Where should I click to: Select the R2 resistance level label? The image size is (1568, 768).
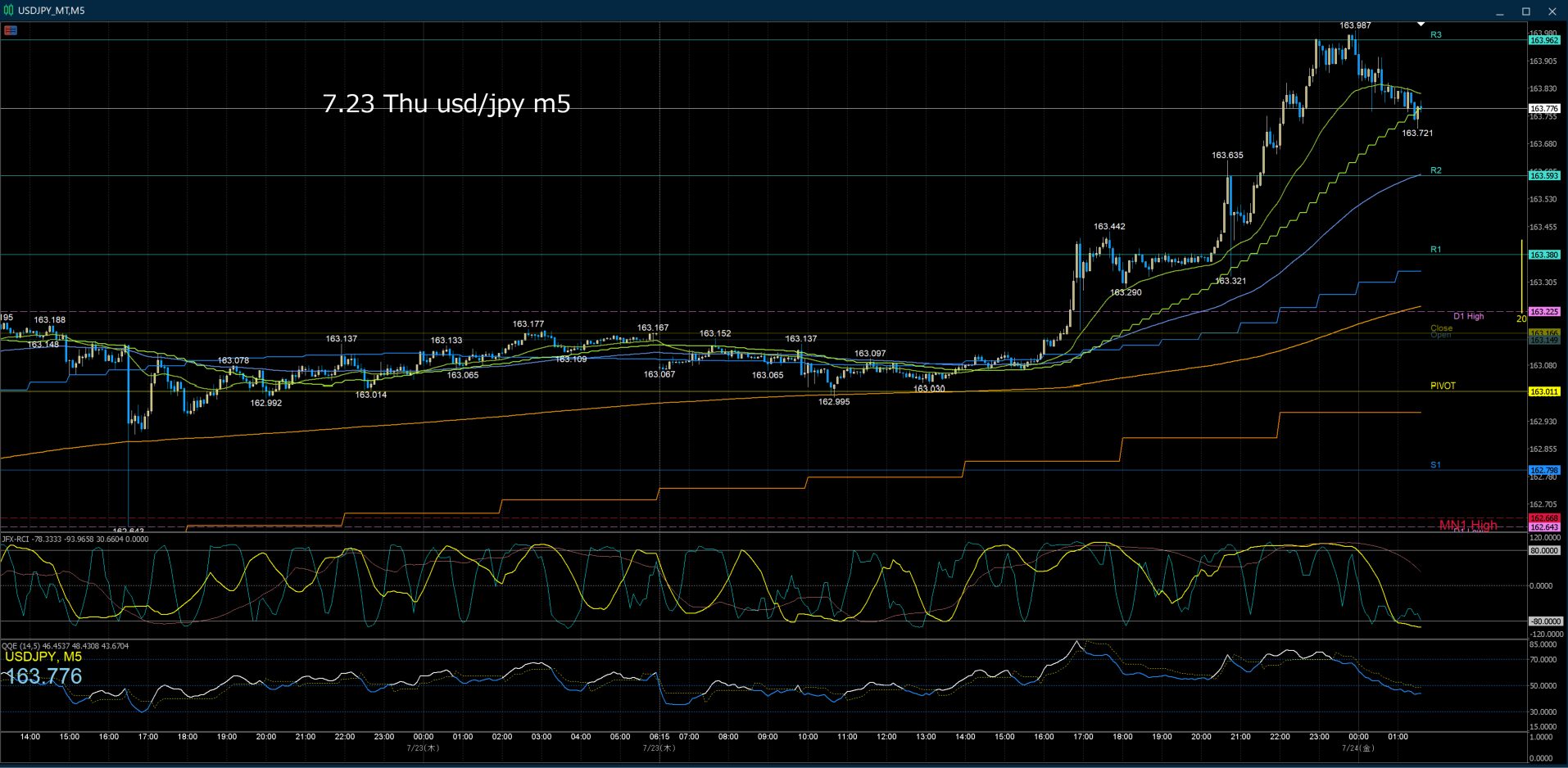coord(1436,170)
